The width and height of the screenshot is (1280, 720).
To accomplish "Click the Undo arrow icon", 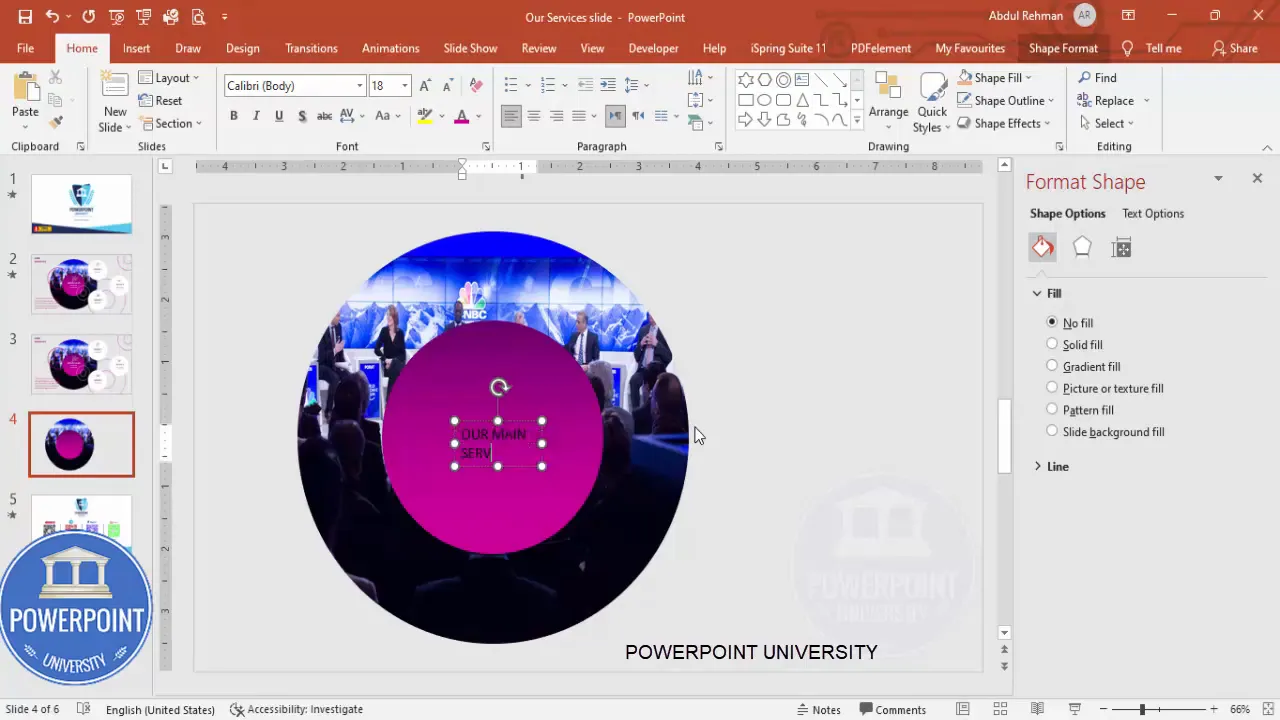I will point(52,17).
